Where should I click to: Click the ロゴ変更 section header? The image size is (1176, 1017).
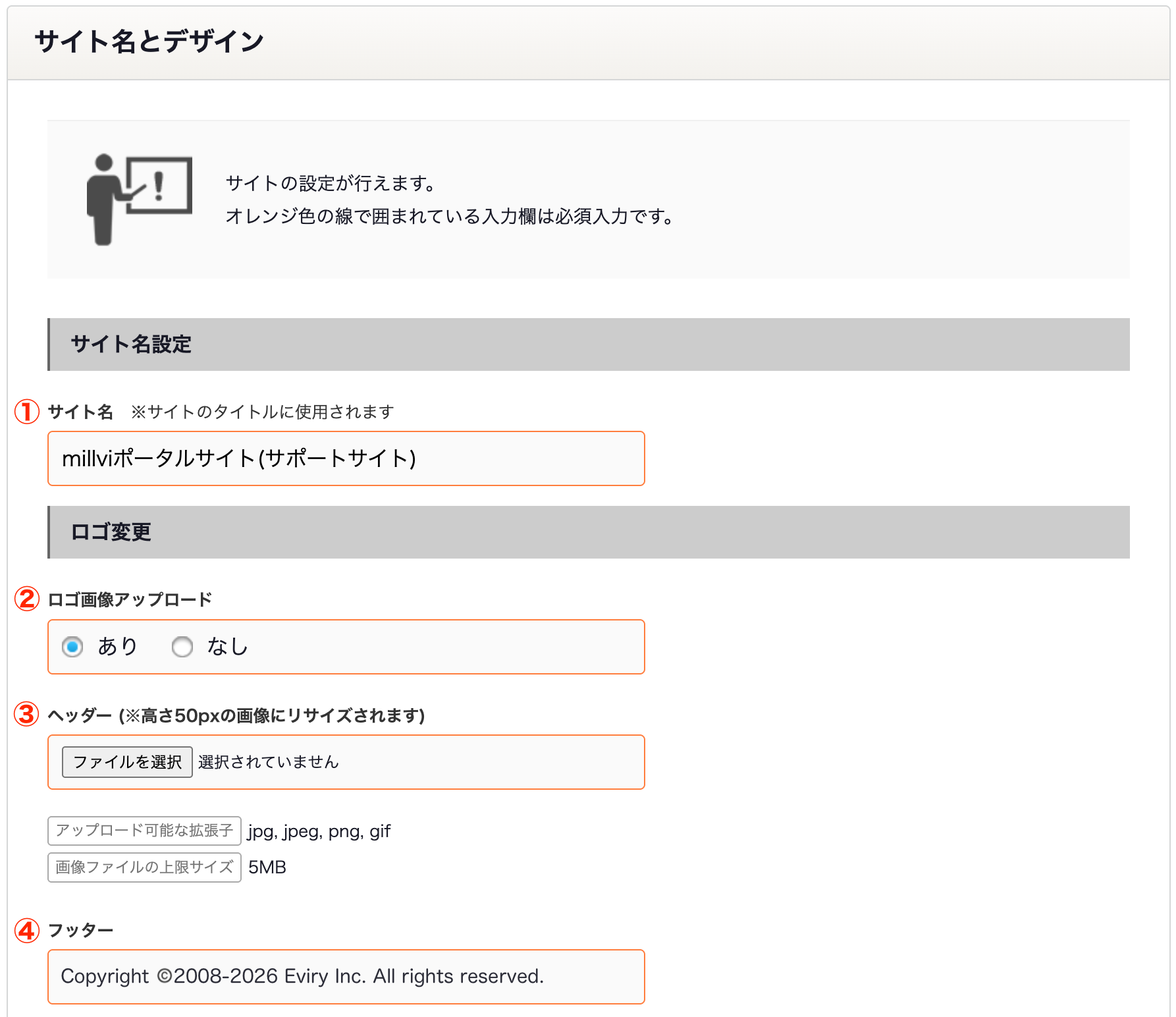tap(589, 532)
